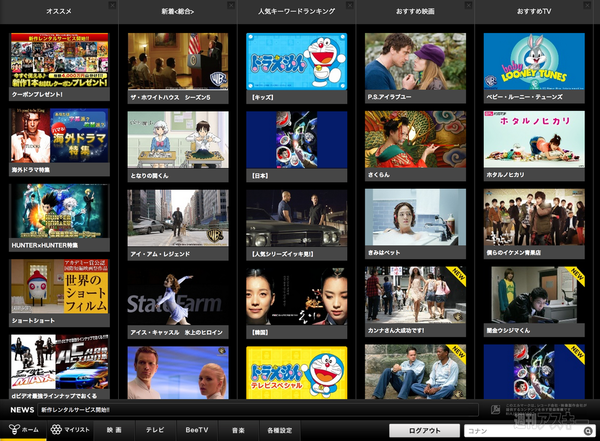The width and height of the screenshot is (600, 441).
Task: Open the 音楽 tab
Action: [238, 430]
